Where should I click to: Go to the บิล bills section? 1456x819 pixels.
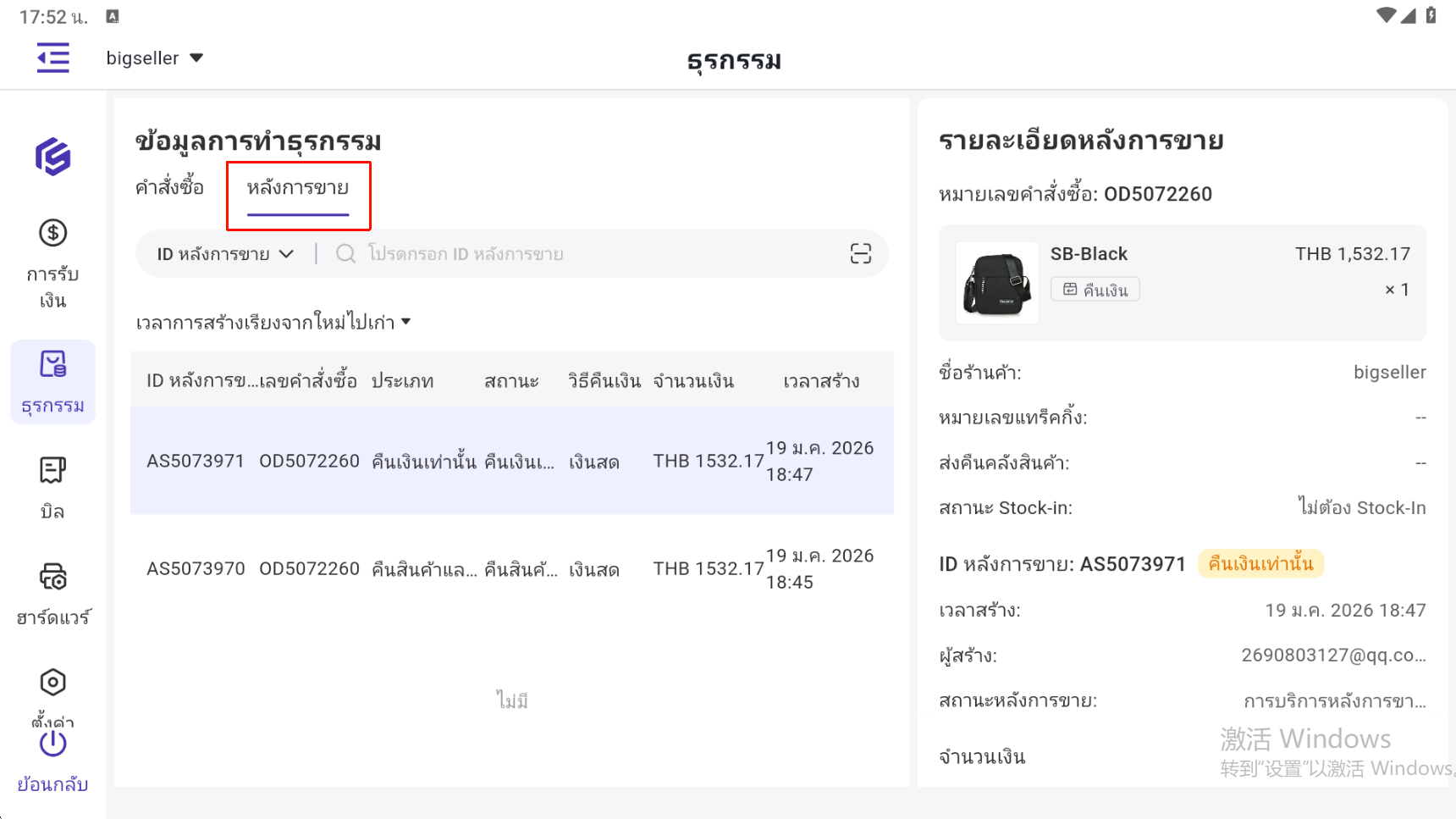[52, 487]
